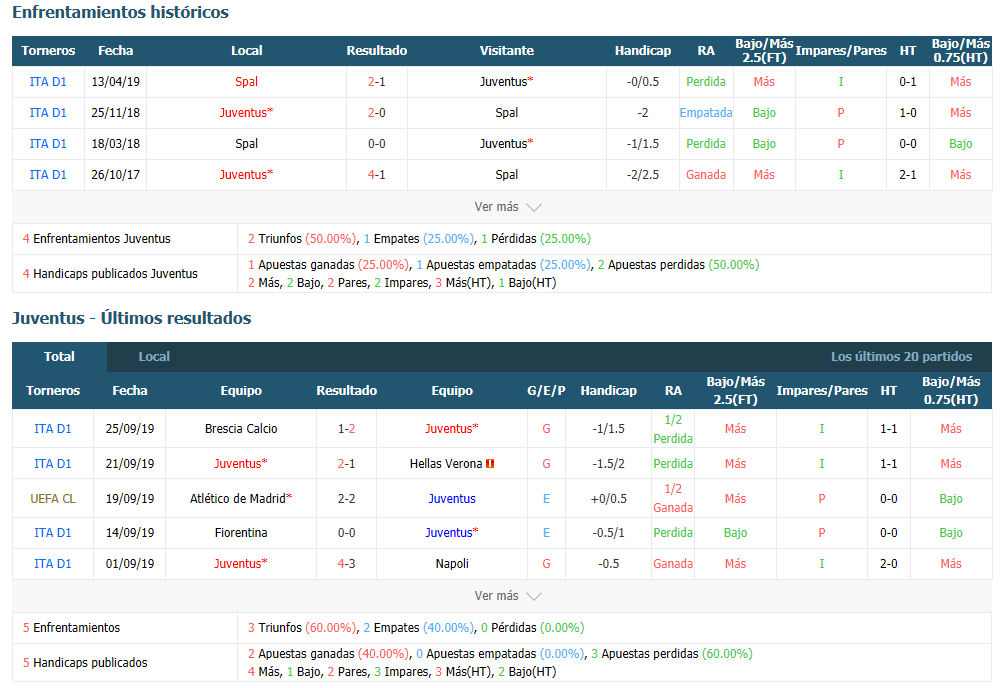Image resolution: width=1000 pixels, height=688 pixels.
Task: Click 'Ganada' RA value for 26/10/17
Action: pyautogui.click(x=706, y=175)
